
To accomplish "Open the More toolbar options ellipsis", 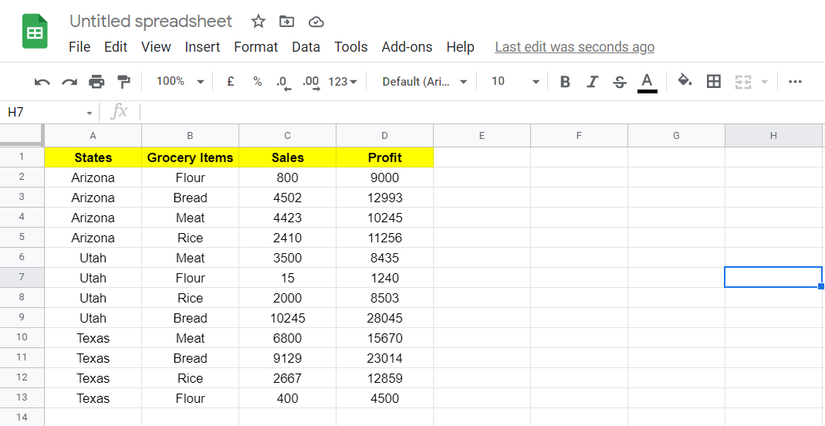I will tap(795, 82).
